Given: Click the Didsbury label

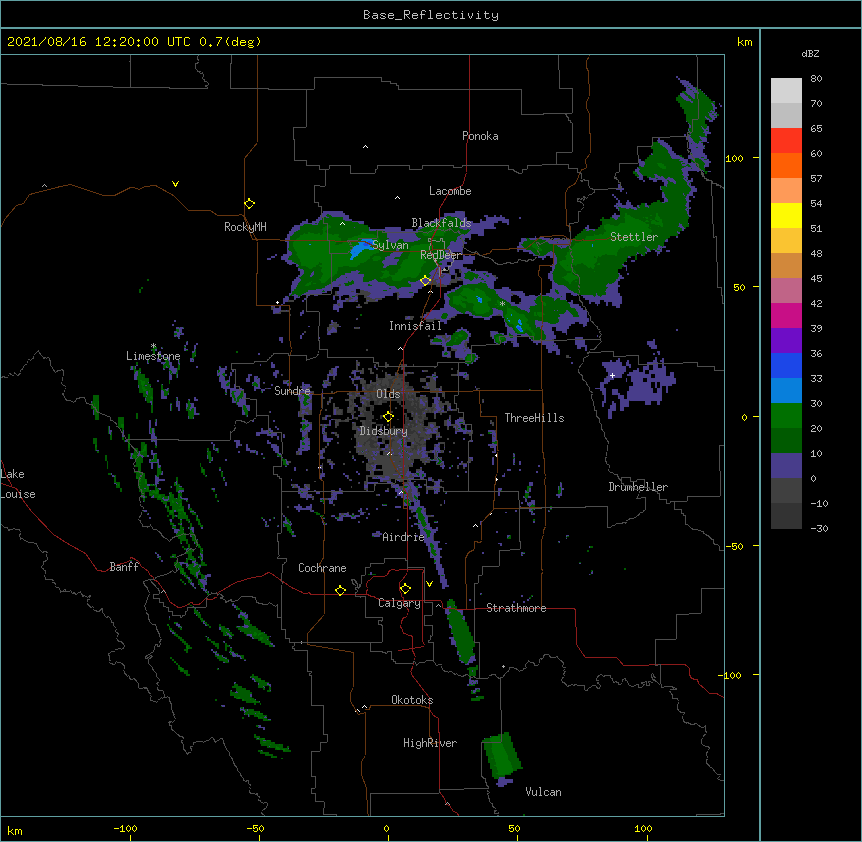Looking at the screenshot, I should [383, 431].
